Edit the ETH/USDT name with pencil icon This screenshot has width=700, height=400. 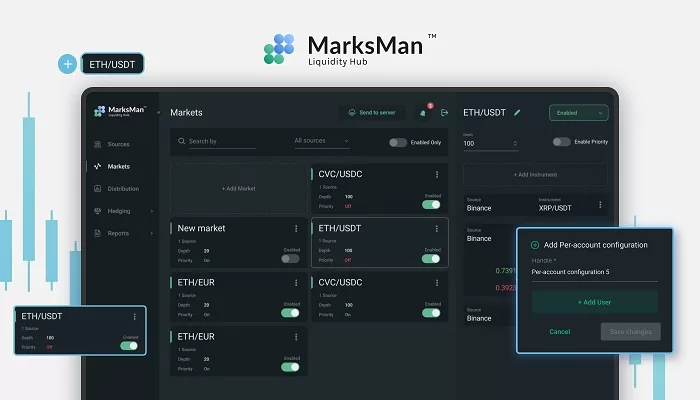pos(517,112)
